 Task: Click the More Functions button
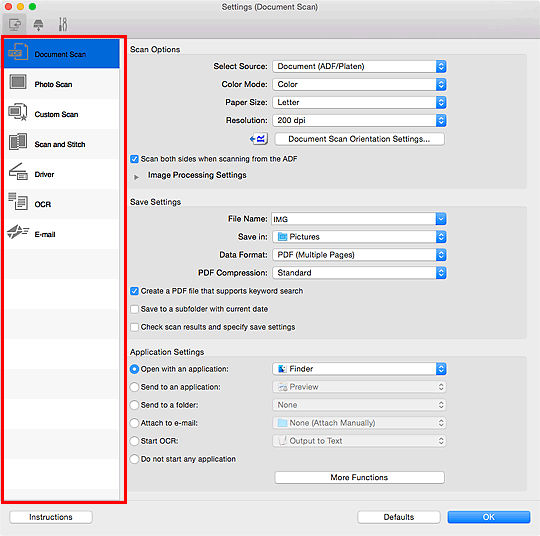(359, 477)
